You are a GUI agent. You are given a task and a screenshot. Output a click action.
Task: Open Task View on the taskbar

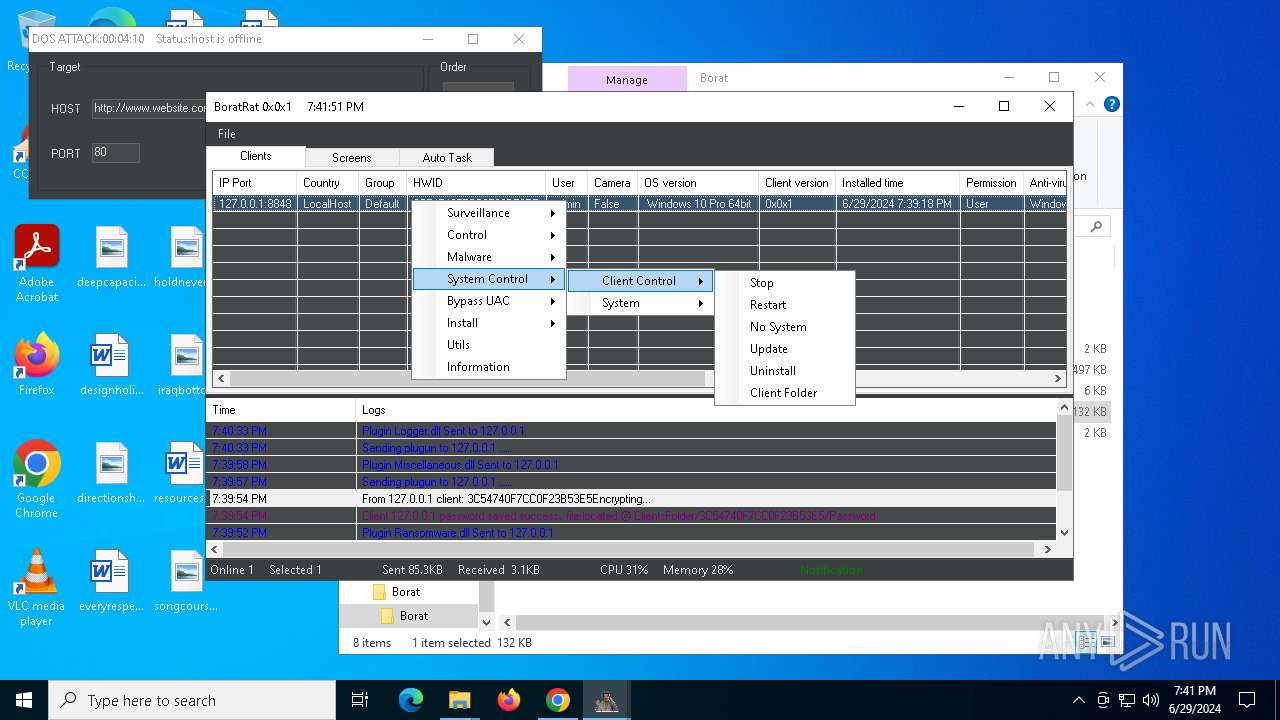360,700
